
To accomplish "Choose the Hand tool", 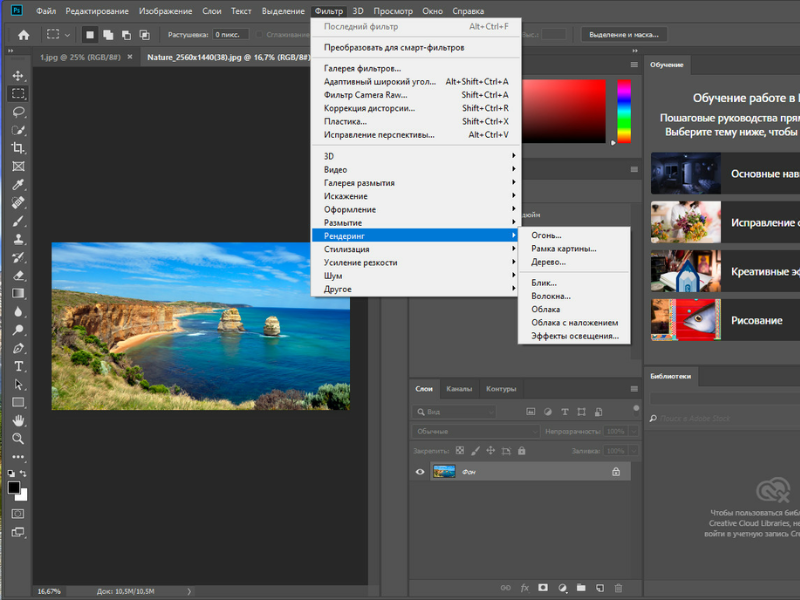I will tap(18, 420).
